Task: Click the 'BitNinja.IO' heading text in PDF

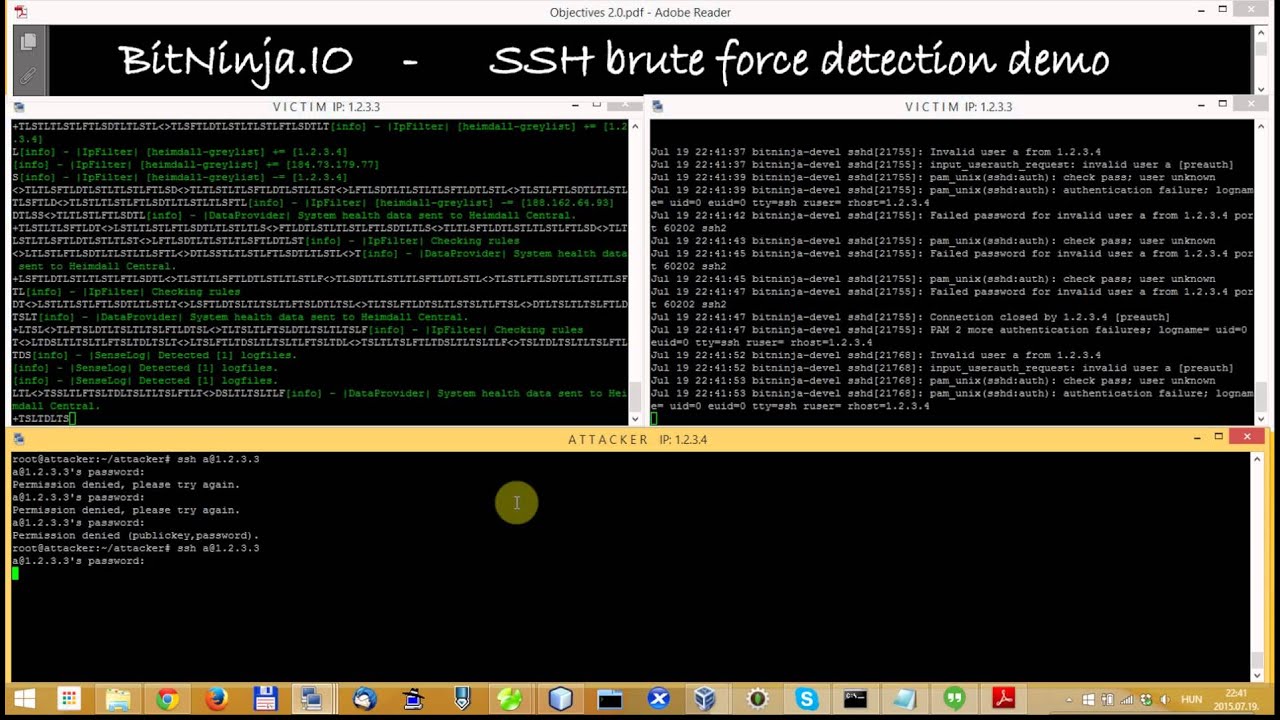Action: click(236, 60)
